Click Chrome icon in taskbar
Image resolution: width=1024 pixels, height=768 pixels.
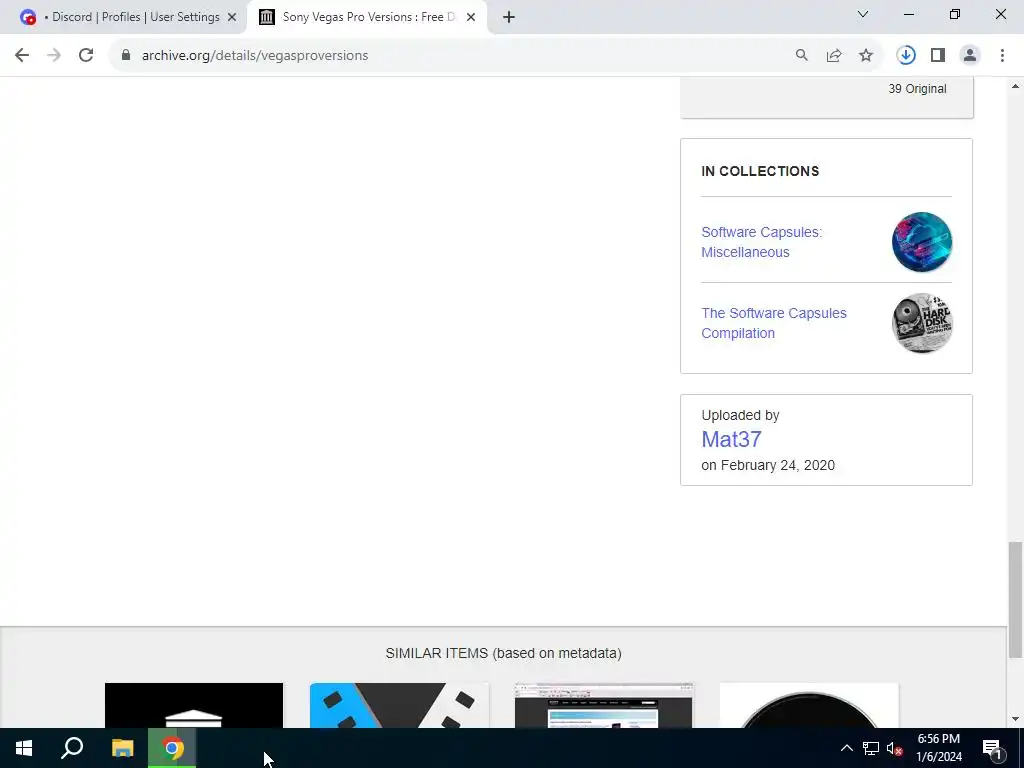[172, 748]
